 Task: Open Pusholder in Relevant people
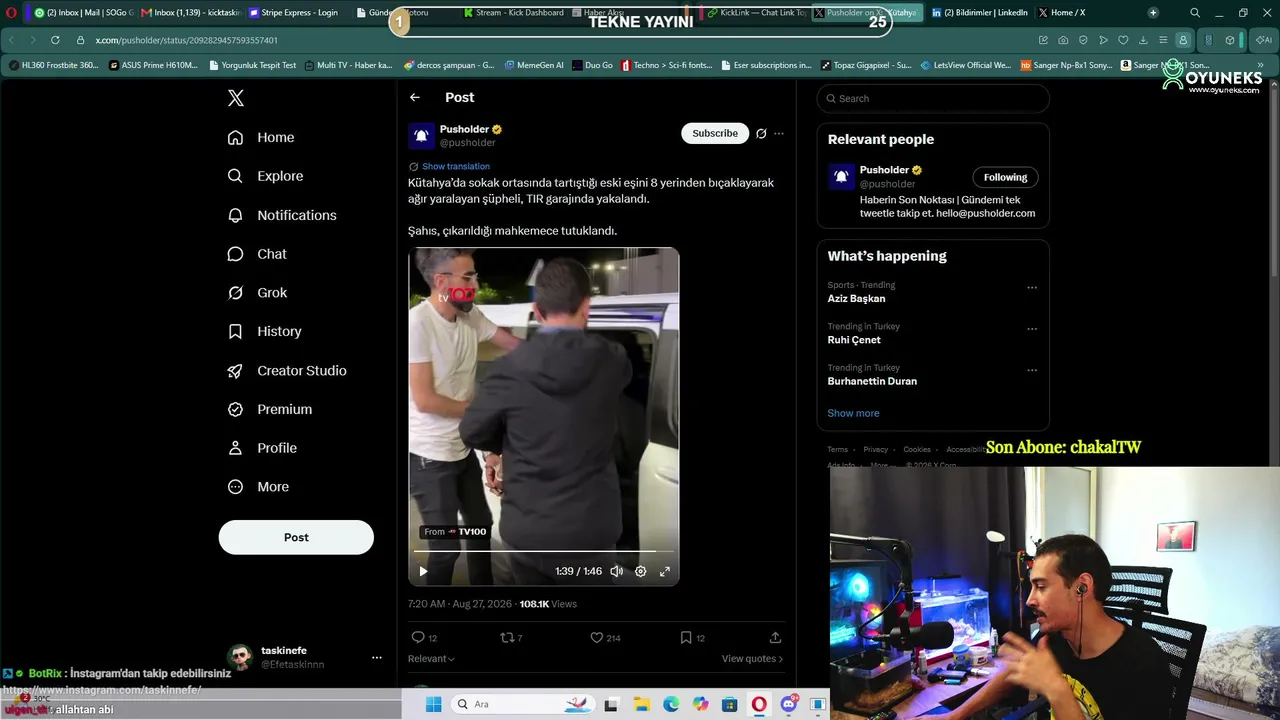click(x=885, y=170)
